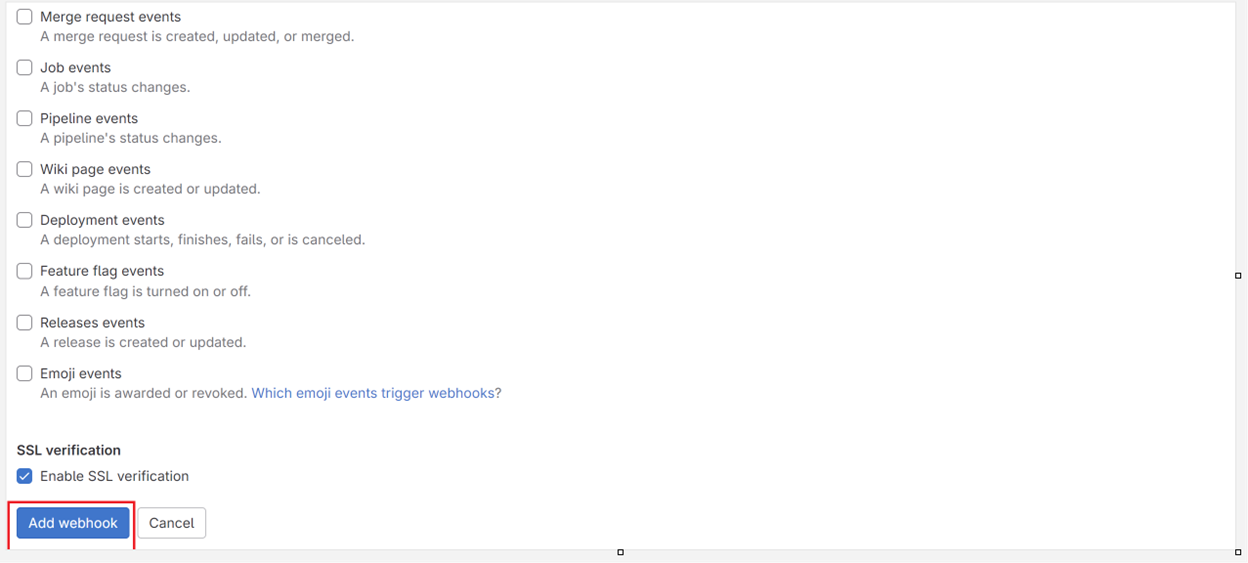Screen dimensions: 1248x563
Task: Open the 'Which emoji events trigger webhooks' link
Action: [x=375, y=393]
